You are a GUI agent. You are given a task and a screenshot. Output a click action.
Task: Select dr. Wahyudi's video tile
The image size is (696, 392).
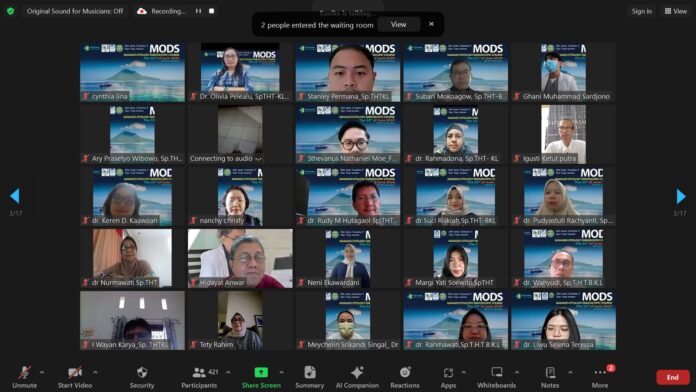tap(564, 258)
